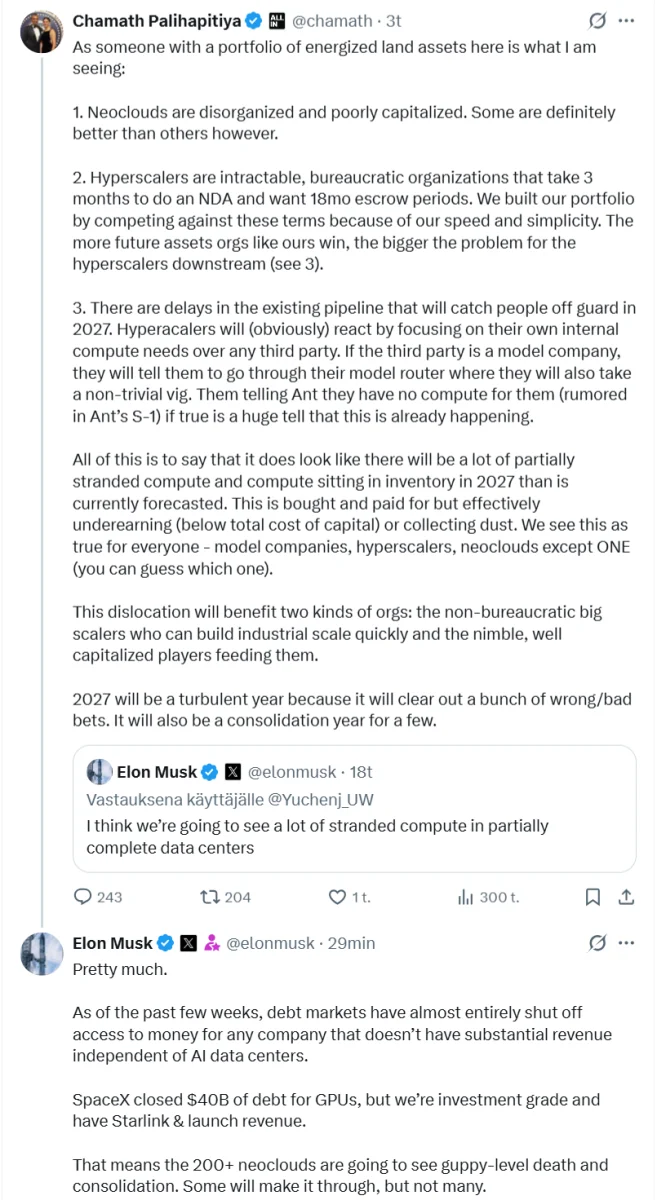Click Chamath's profile avatar
Image resolution: width=657 pixels, height=1200 pixels.
pos(40,32)
